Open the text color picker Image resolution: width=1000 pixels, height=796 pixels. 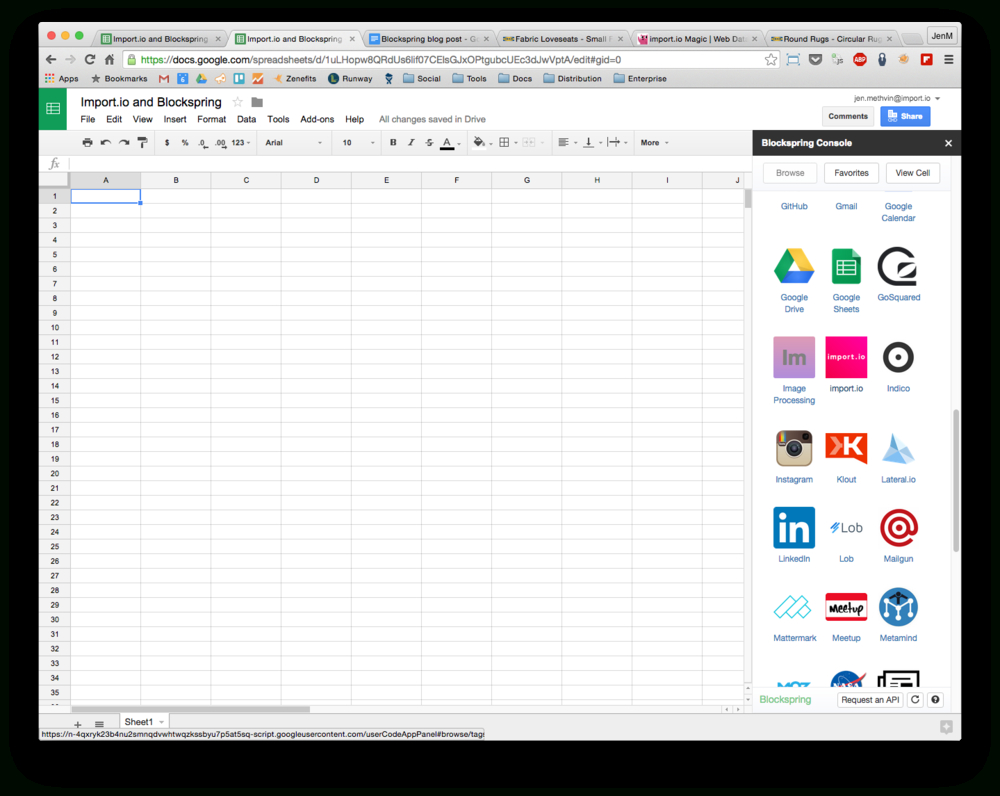(x=449, y=142)
